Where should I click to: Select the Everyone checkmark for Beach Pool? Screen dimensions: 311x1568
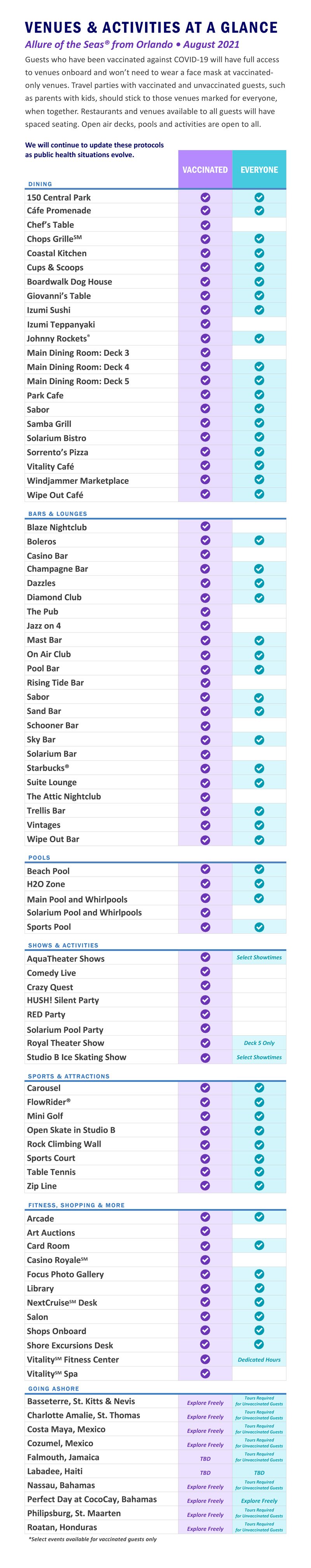(x=259, y=869)
